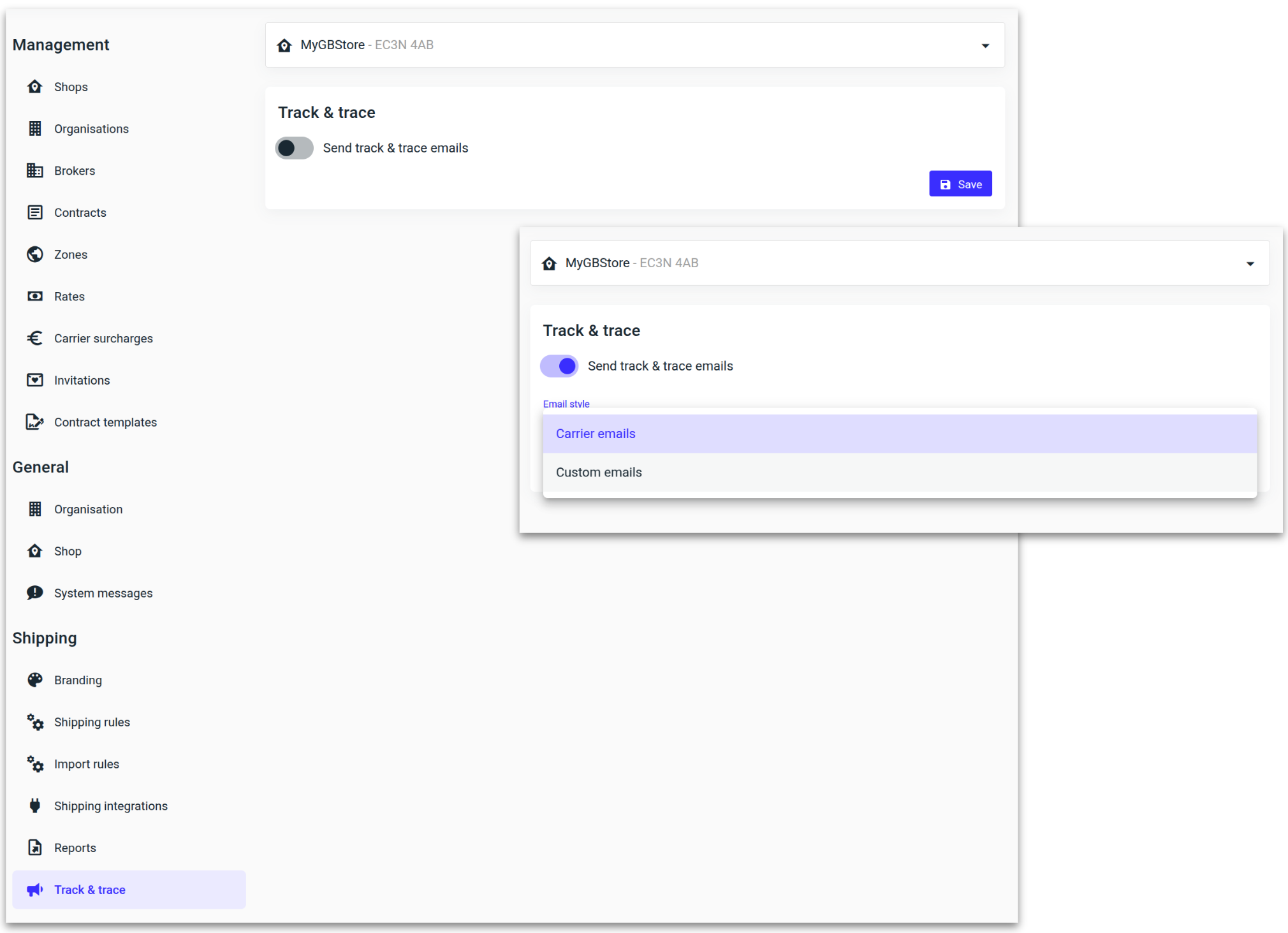This screenshot has height=933, width=1288.
Task: Open the Reports page
Action: (75, 848)
